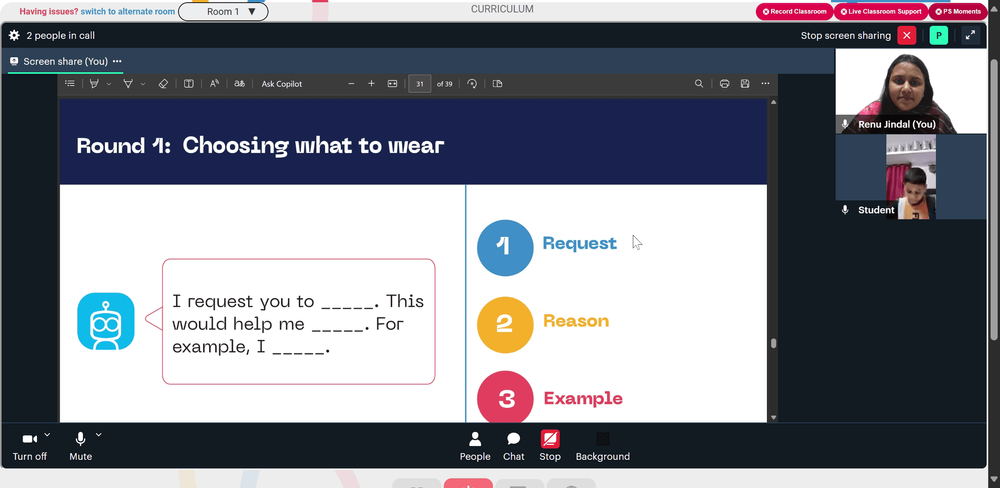Rotate the PDF page with rotate icon
Viewport: 1000px width, 488px height.
[472, 84]
